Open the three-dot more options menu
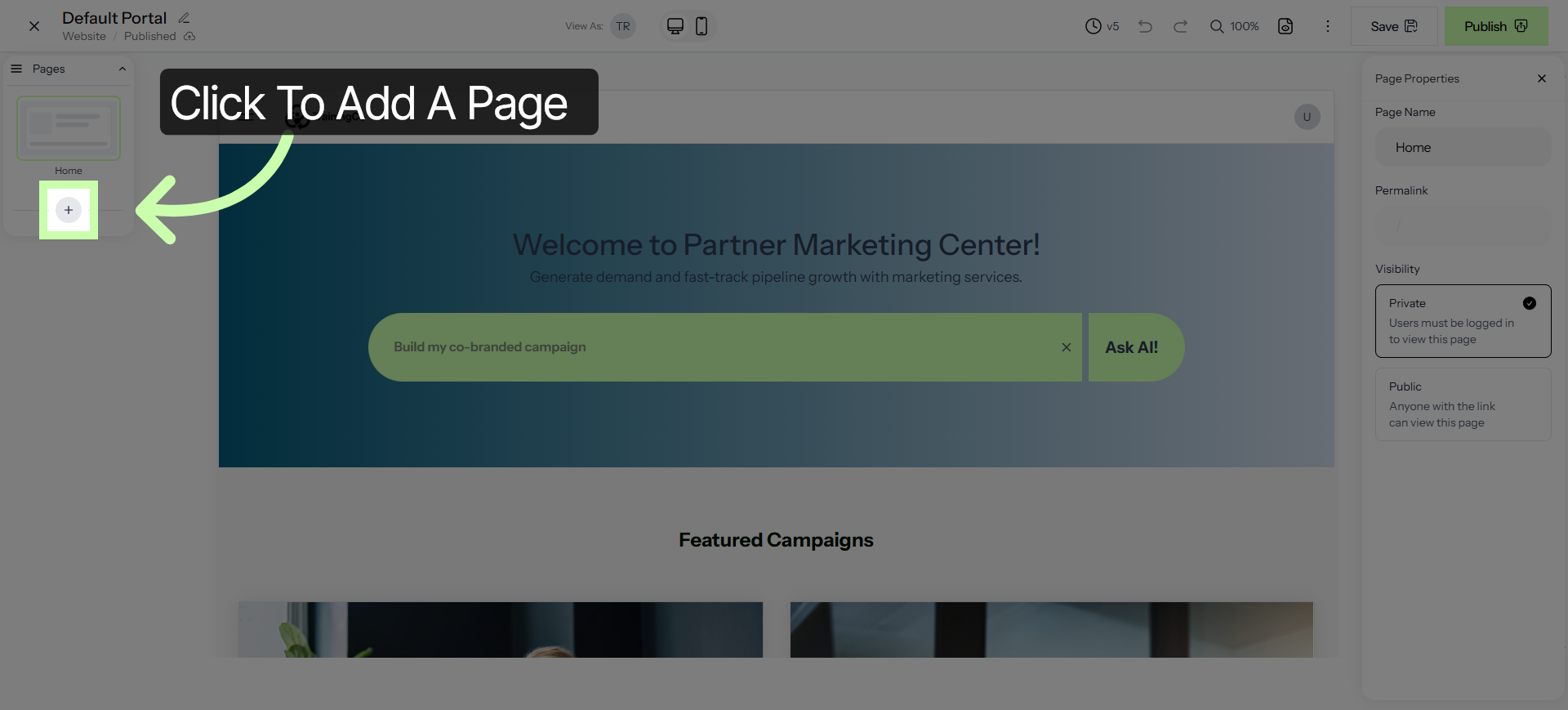Image resolution: width=1568 pixels, height=710 pixels. click(x=1328, y=26)
